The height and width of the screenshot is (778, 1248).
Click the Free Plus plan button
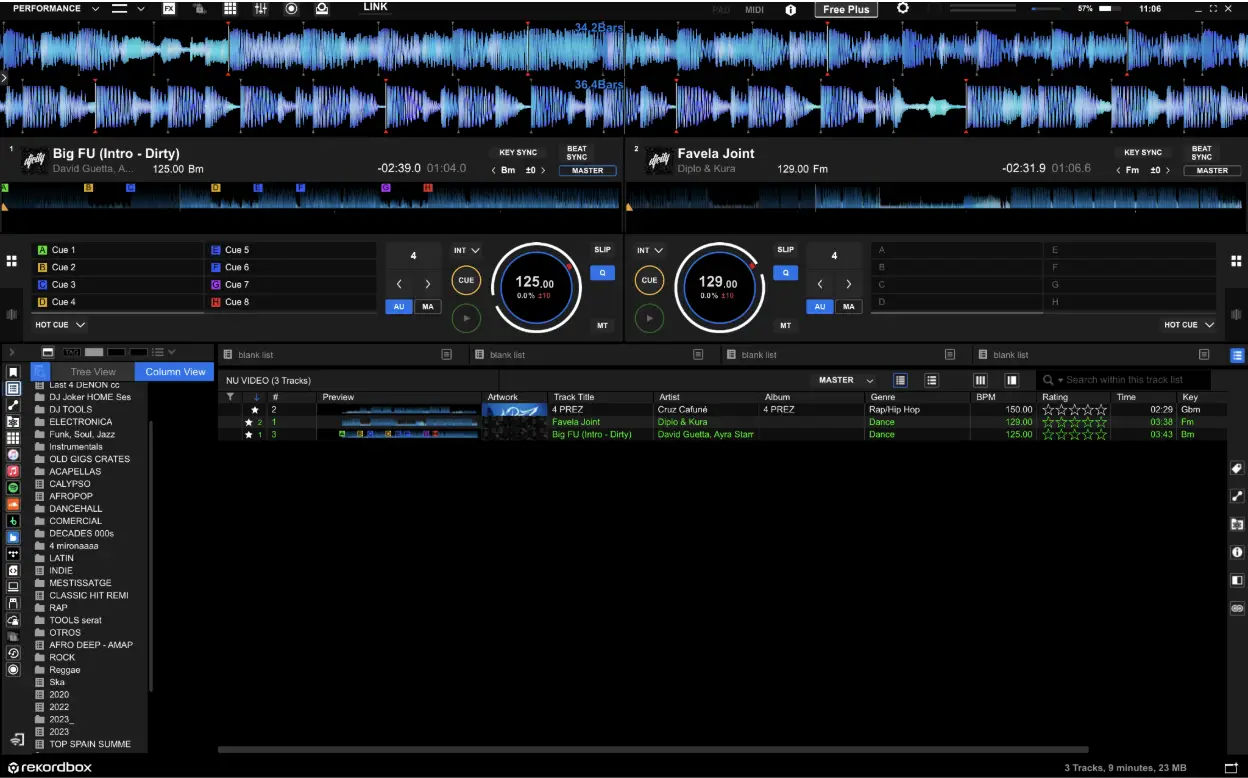point(846,9)
